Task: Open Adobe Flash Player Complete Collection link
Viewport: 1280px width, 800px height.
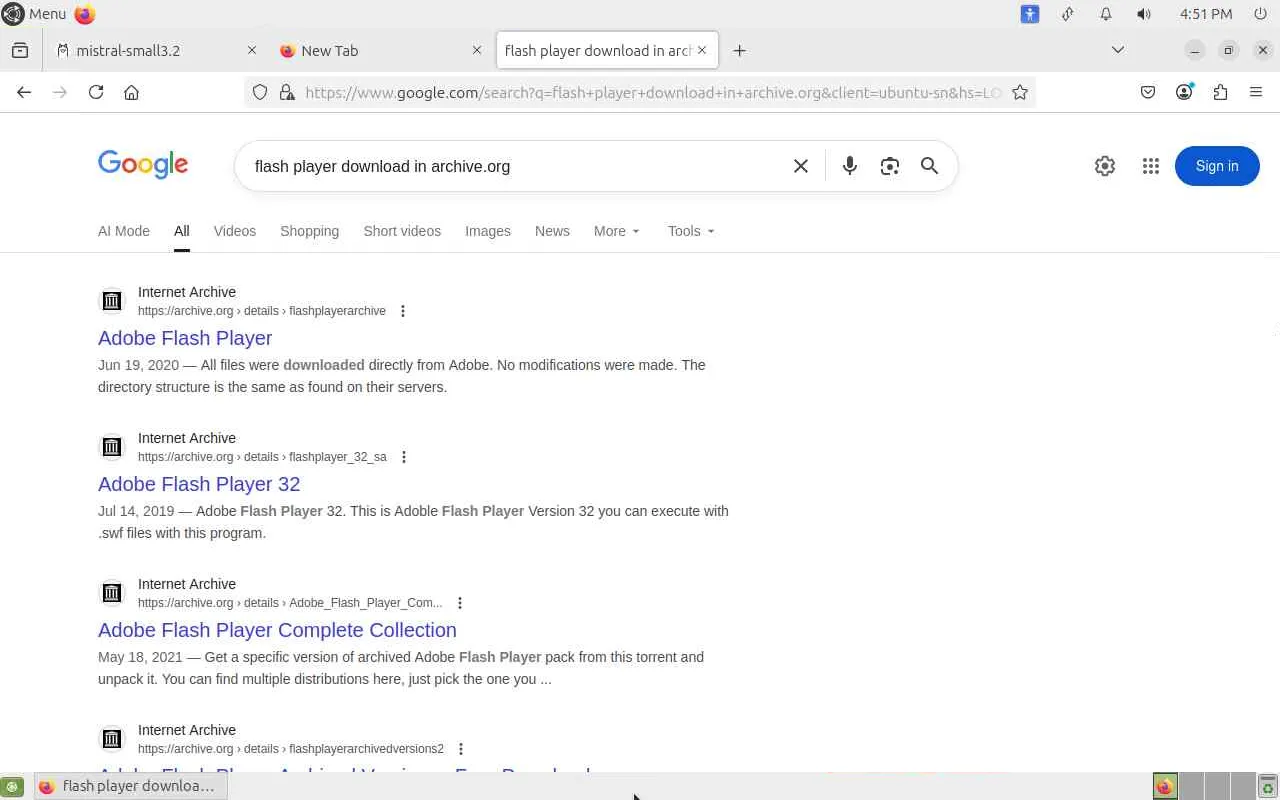Action: (277, 630)
